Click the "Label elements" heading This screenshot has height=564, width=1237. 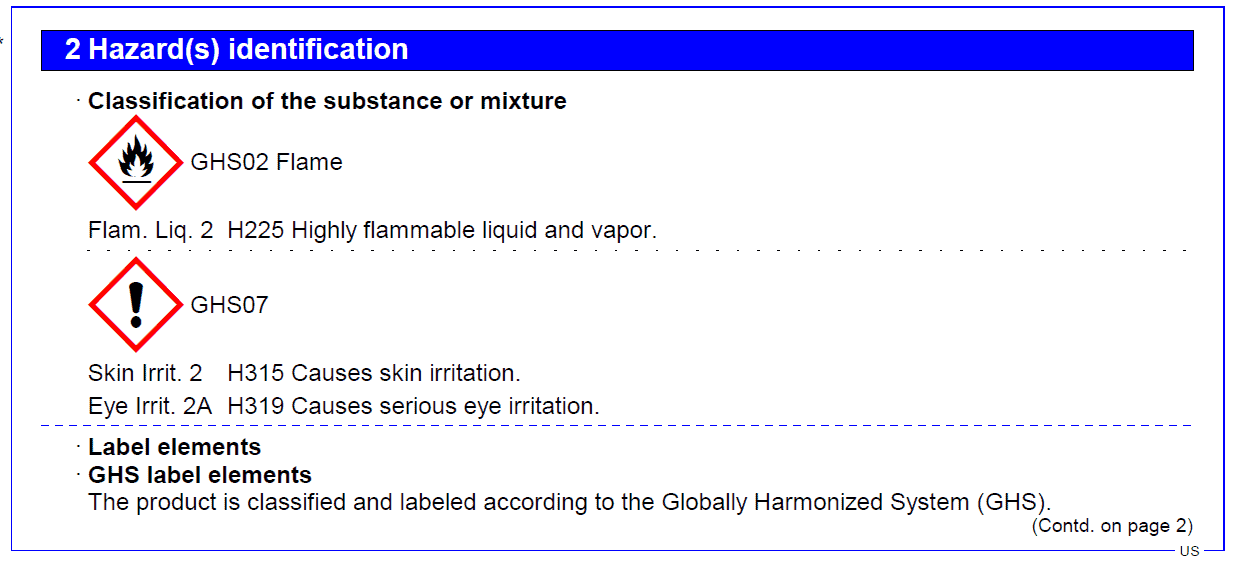[x=174, y=447]
